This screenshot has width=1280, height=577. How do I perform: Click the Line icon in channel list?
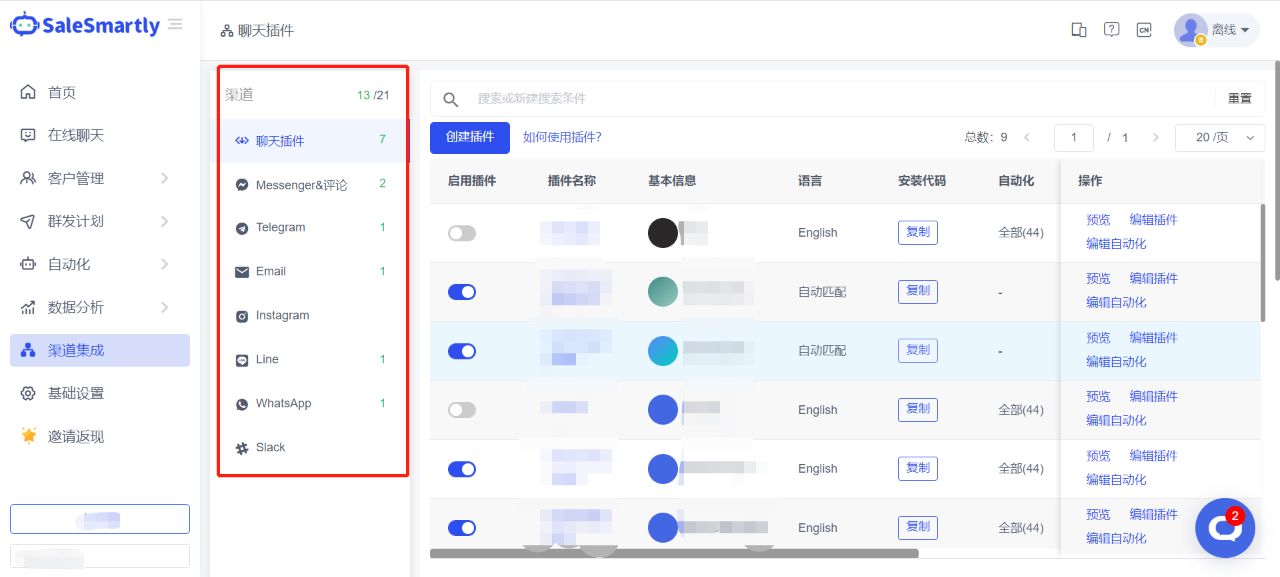pos(242,360)
